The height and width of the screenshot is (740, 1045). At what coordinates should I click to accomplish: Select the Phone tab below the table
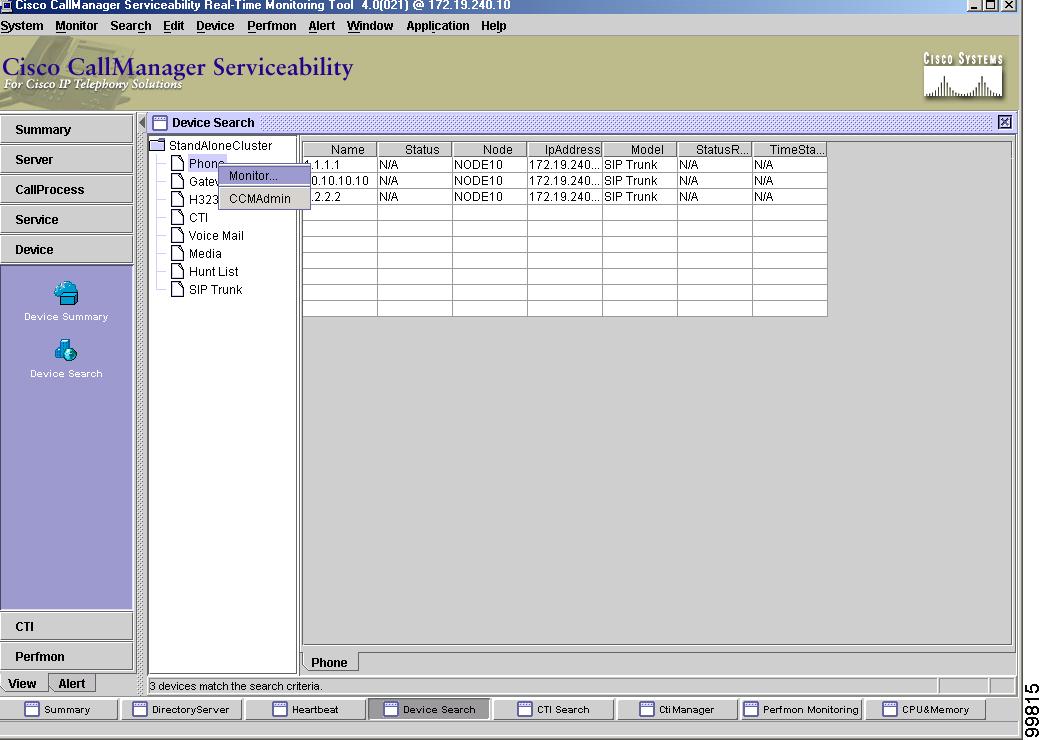click(x=329, y=662)
